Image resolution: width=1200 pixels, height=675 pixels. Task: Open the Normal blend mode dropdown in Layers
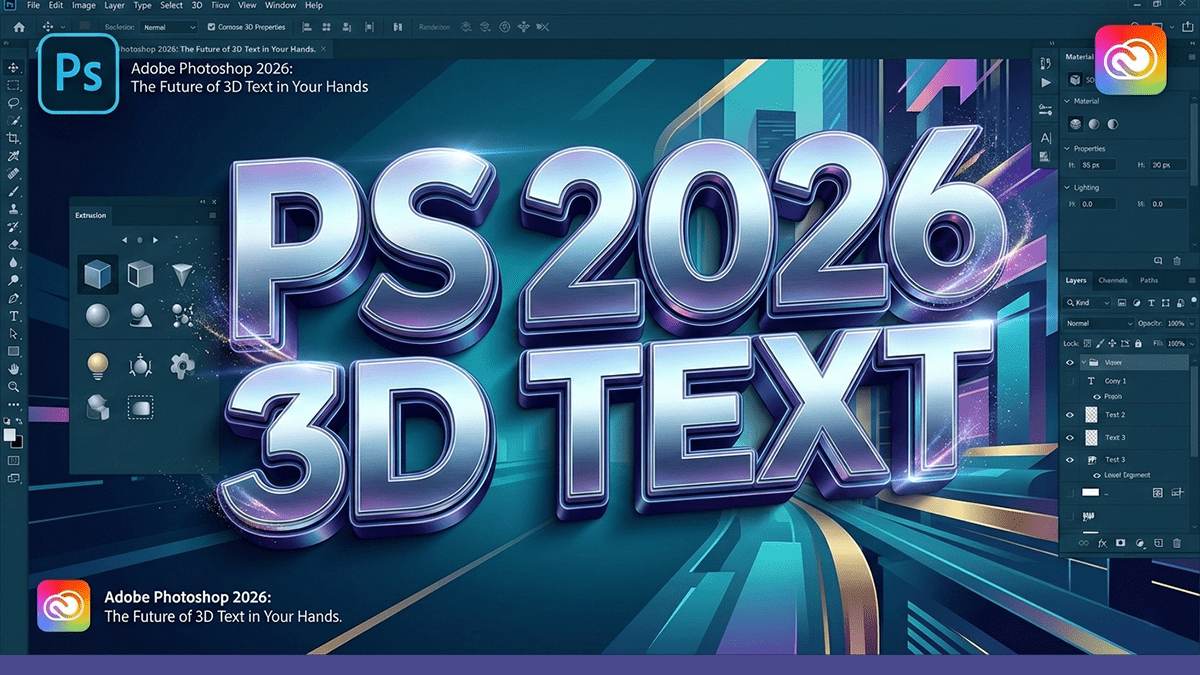[1099, 324]
